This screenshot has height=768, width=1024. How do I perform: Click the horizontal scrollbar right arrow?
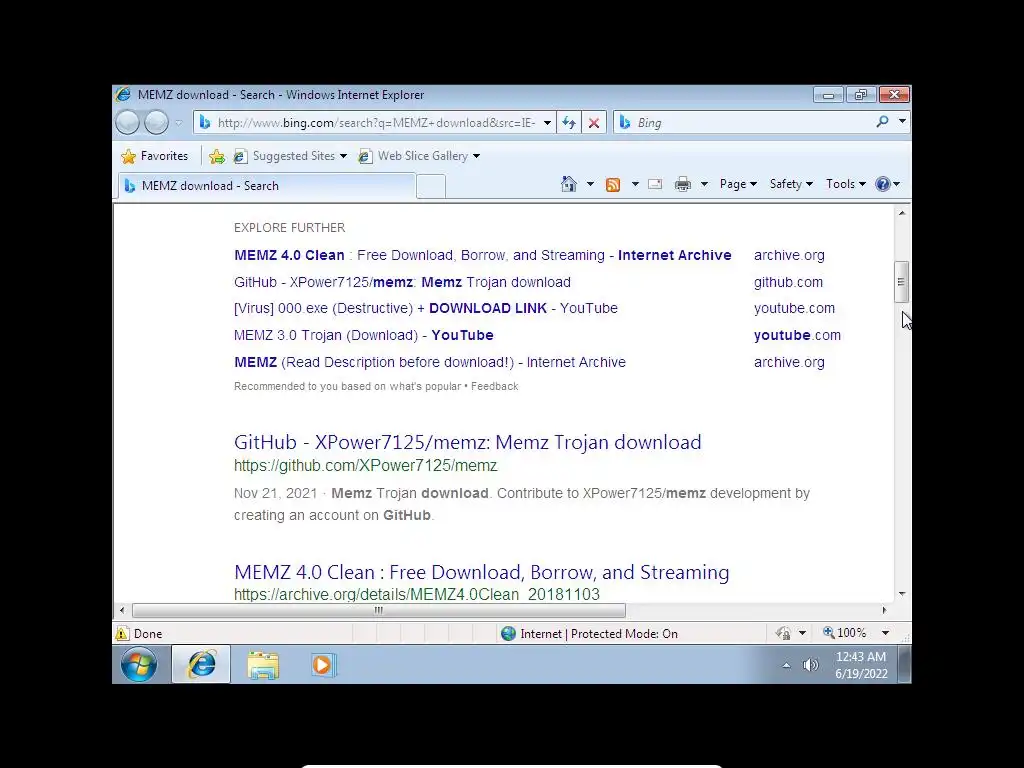[x=884, y=611]
